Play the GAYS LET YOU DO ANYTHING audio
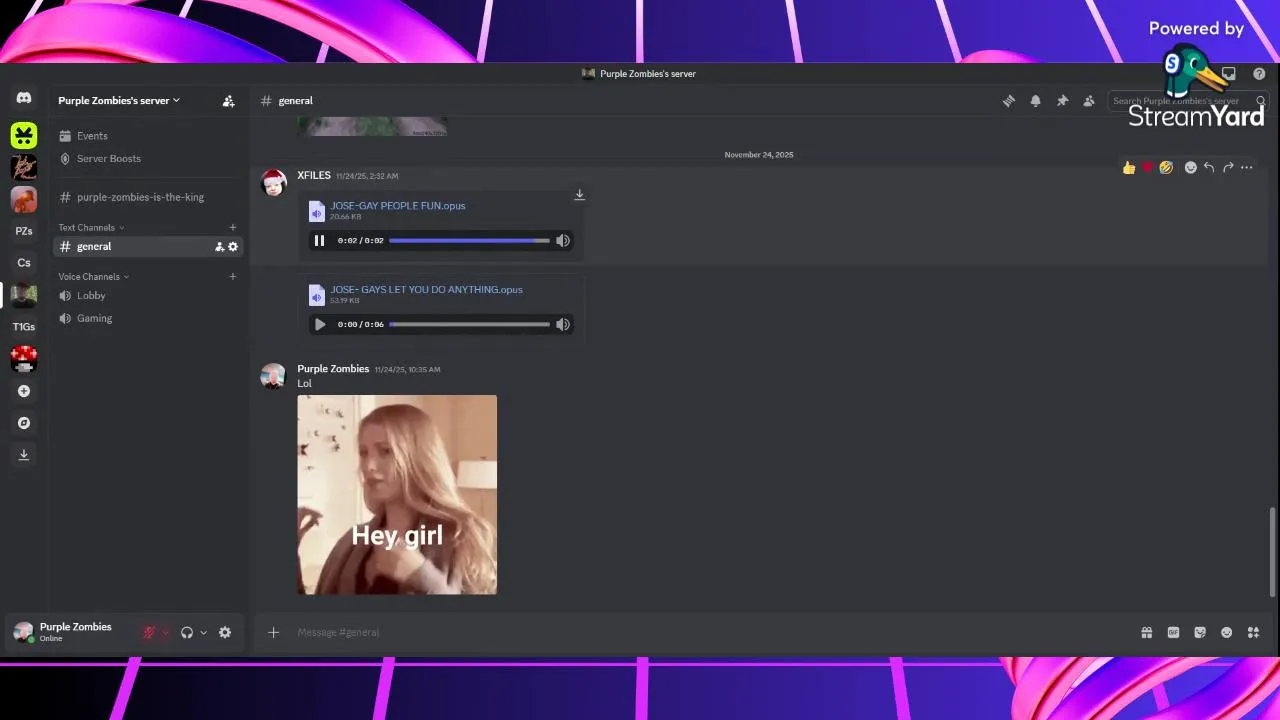The width and height of the screenshot is (1280, 720). pyautogui.click(x=319, y=325)
